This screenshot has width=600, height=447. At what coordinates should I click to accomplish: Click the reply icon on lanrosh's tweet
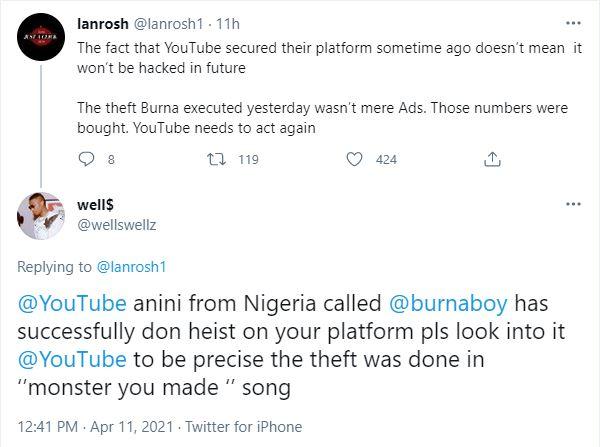86,159
